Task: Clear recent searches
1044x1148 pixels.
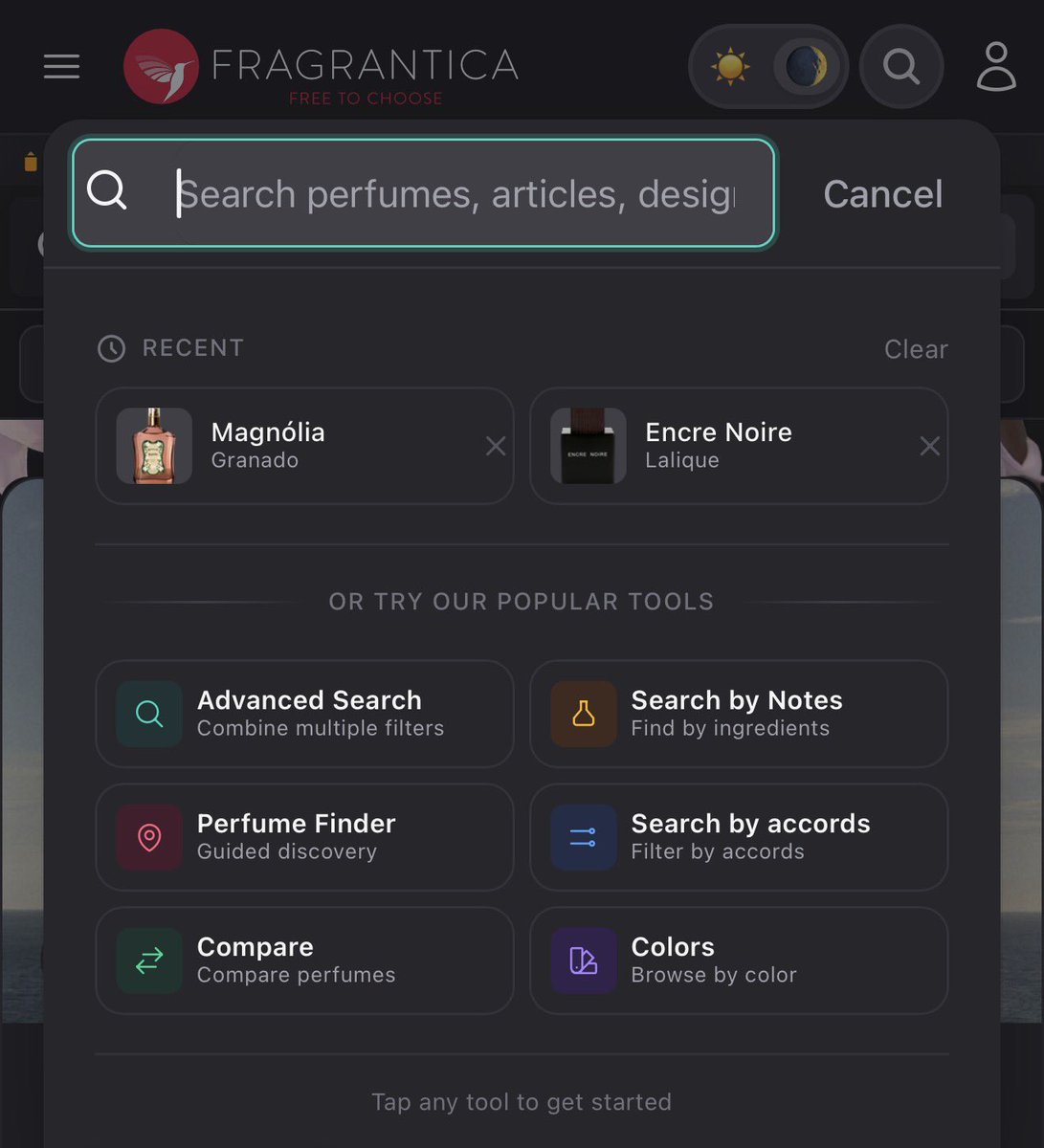Action: click(916, 349)
